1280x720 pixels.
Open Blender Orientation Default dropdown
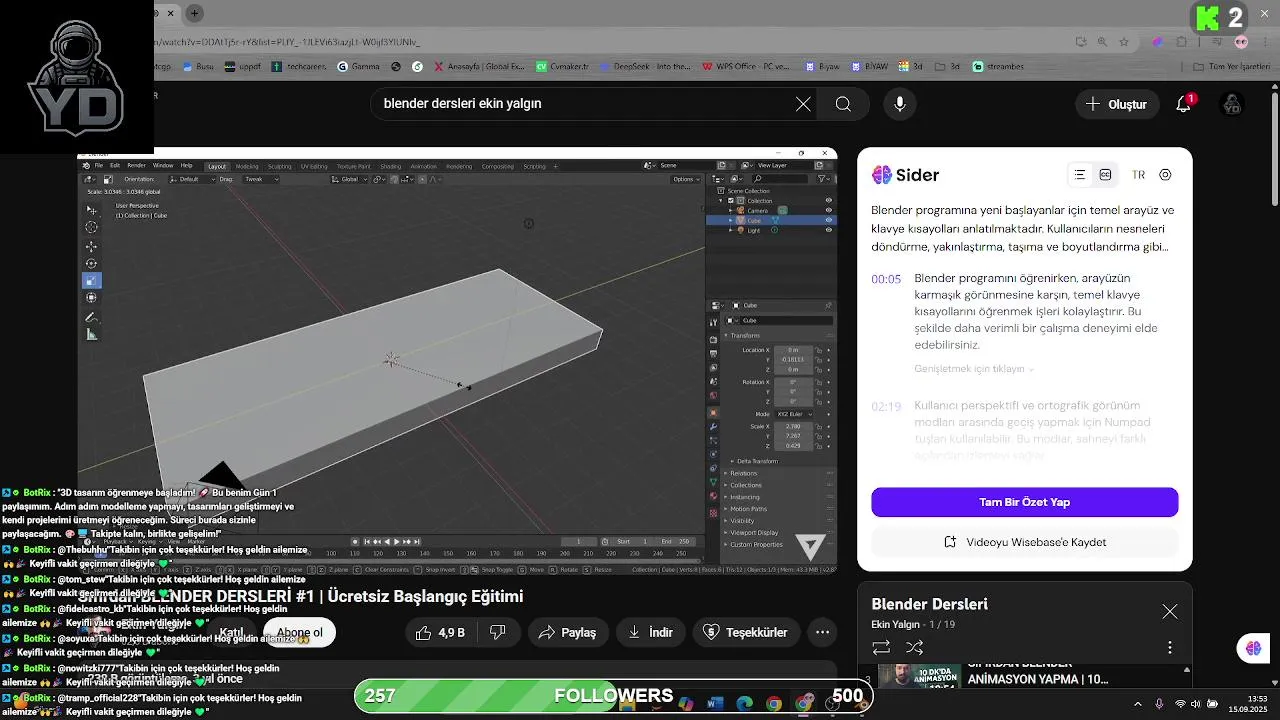[190, 179]
